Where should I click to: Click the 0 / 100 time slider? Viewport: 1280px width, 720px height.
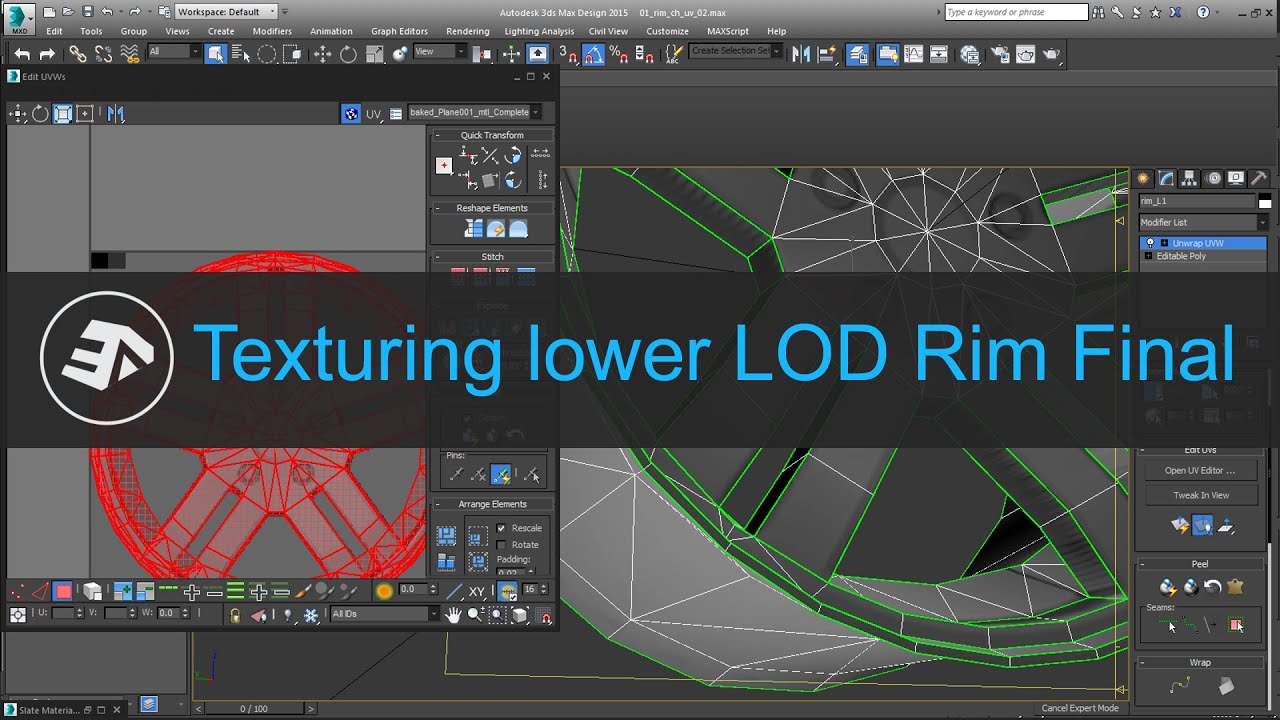click(x=254, y=708)
